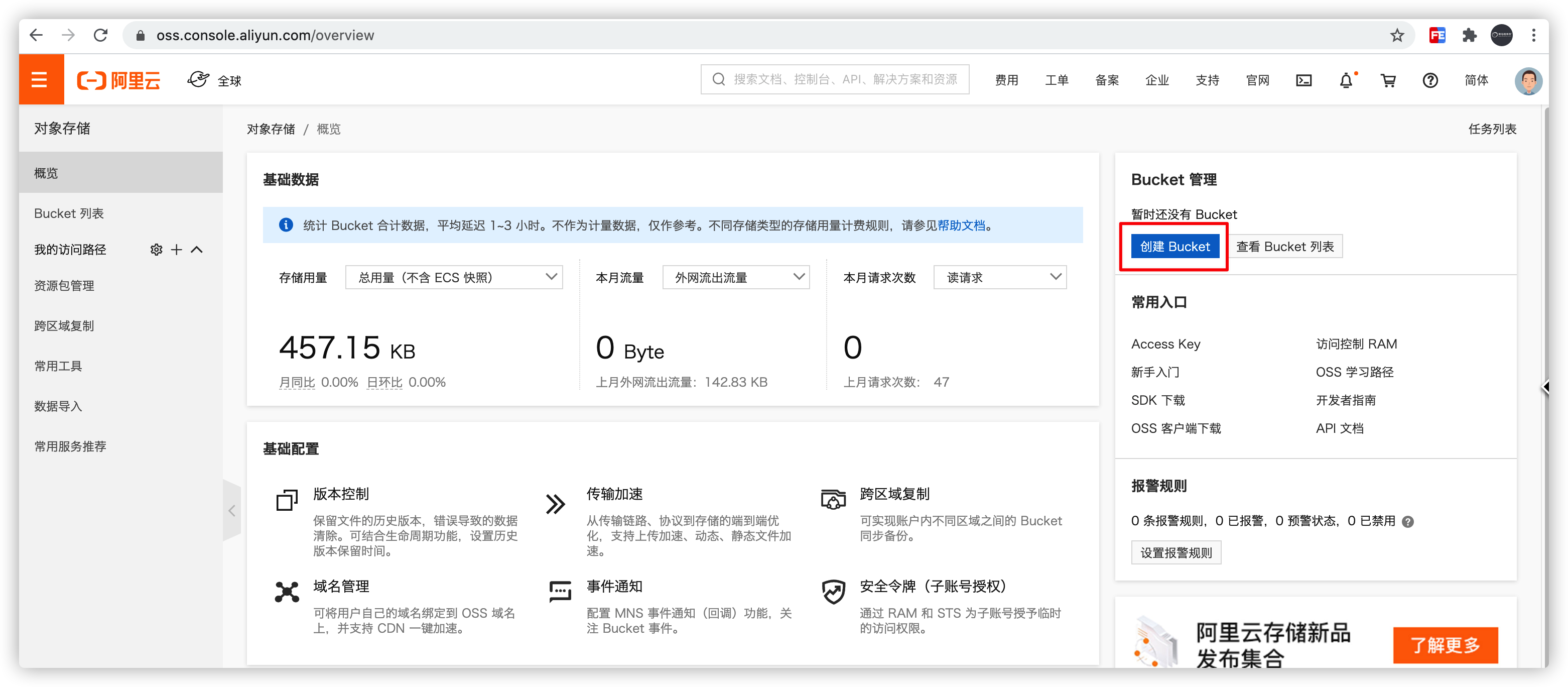Open the 工单 menu in top bar
The width and height of the screenshot is (1568, 687).
(x=1057, y=80)
